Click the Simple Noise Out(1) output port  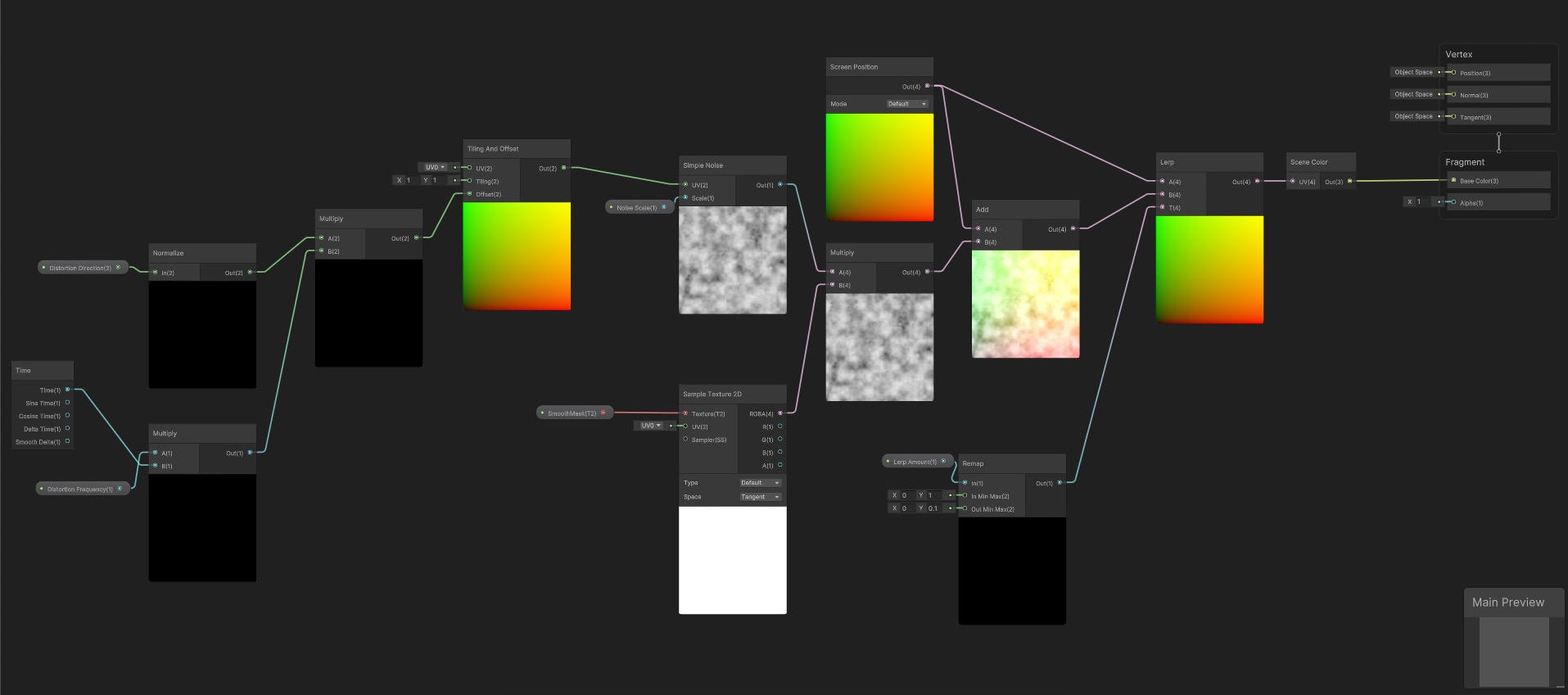779,184
